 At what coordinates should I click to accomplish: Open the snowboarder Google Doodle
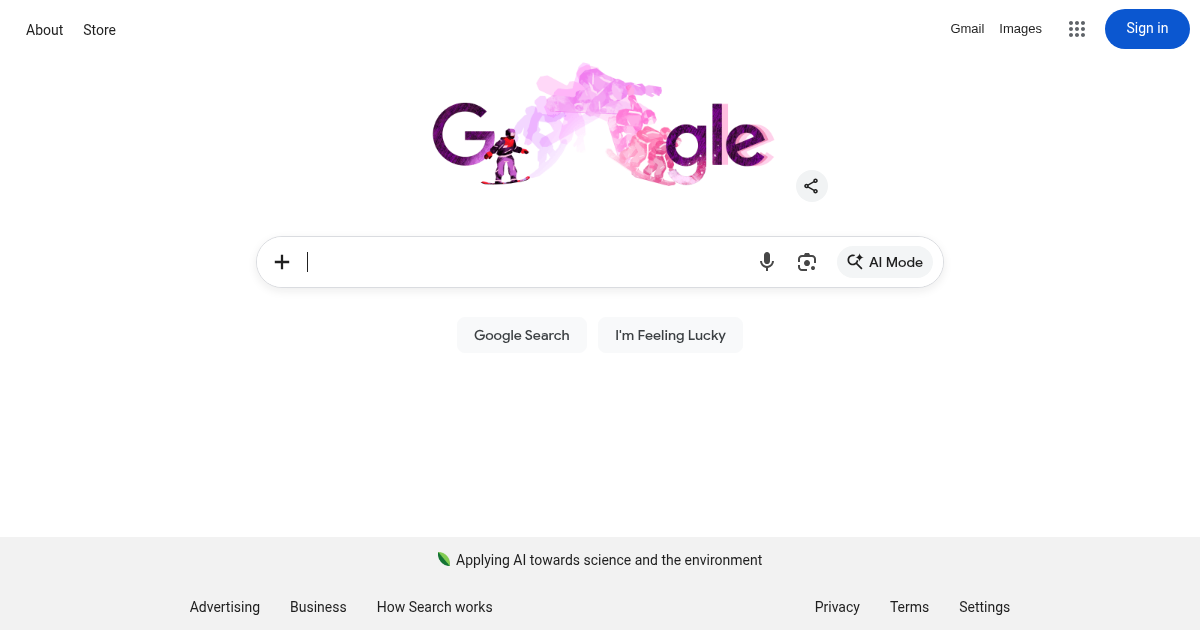(602, 126)
